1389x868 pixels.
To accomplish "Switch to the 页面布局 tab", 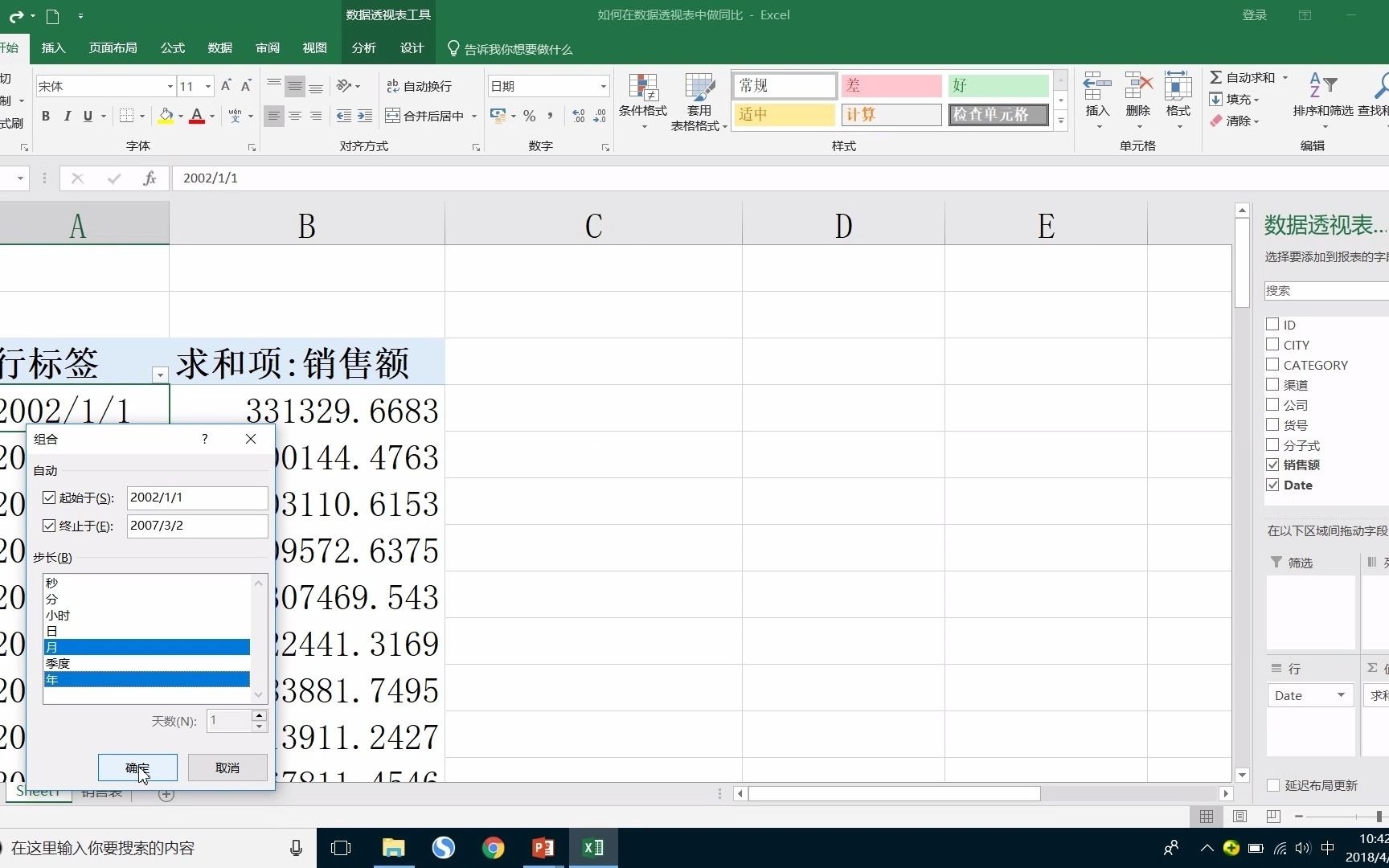I will pyautogui.click(x=113, y=48).
